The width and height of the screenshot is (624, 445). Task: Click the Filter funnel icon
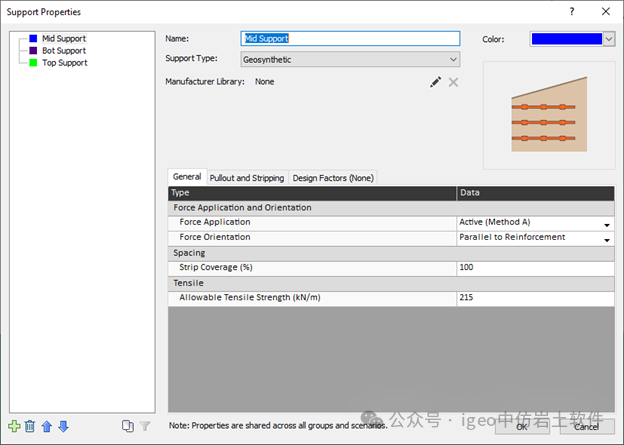pyautogui.click(x=144, y=426)
